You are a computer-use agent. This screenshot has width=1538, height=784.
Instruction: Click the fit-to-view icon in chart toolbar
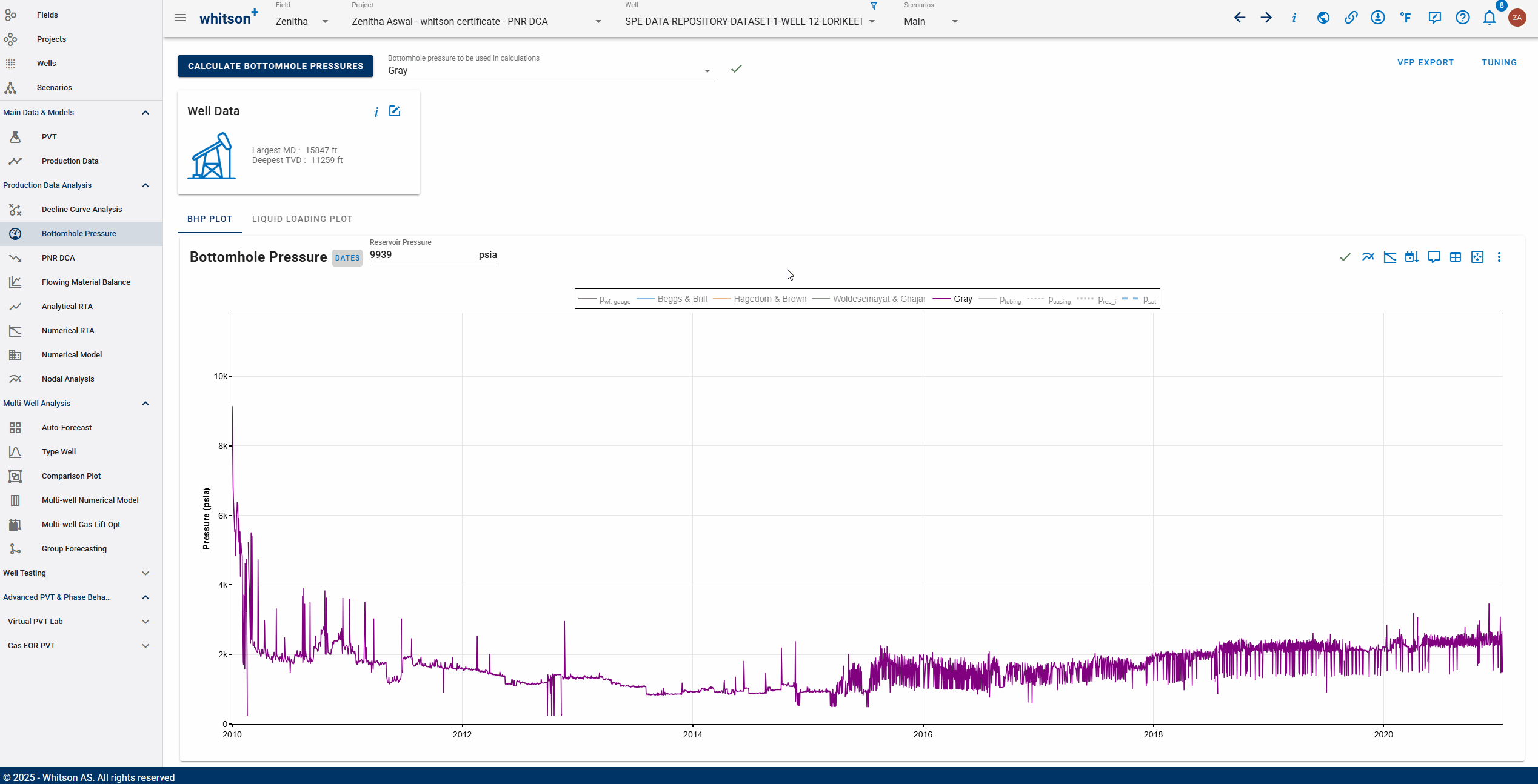pos(1477,257)
